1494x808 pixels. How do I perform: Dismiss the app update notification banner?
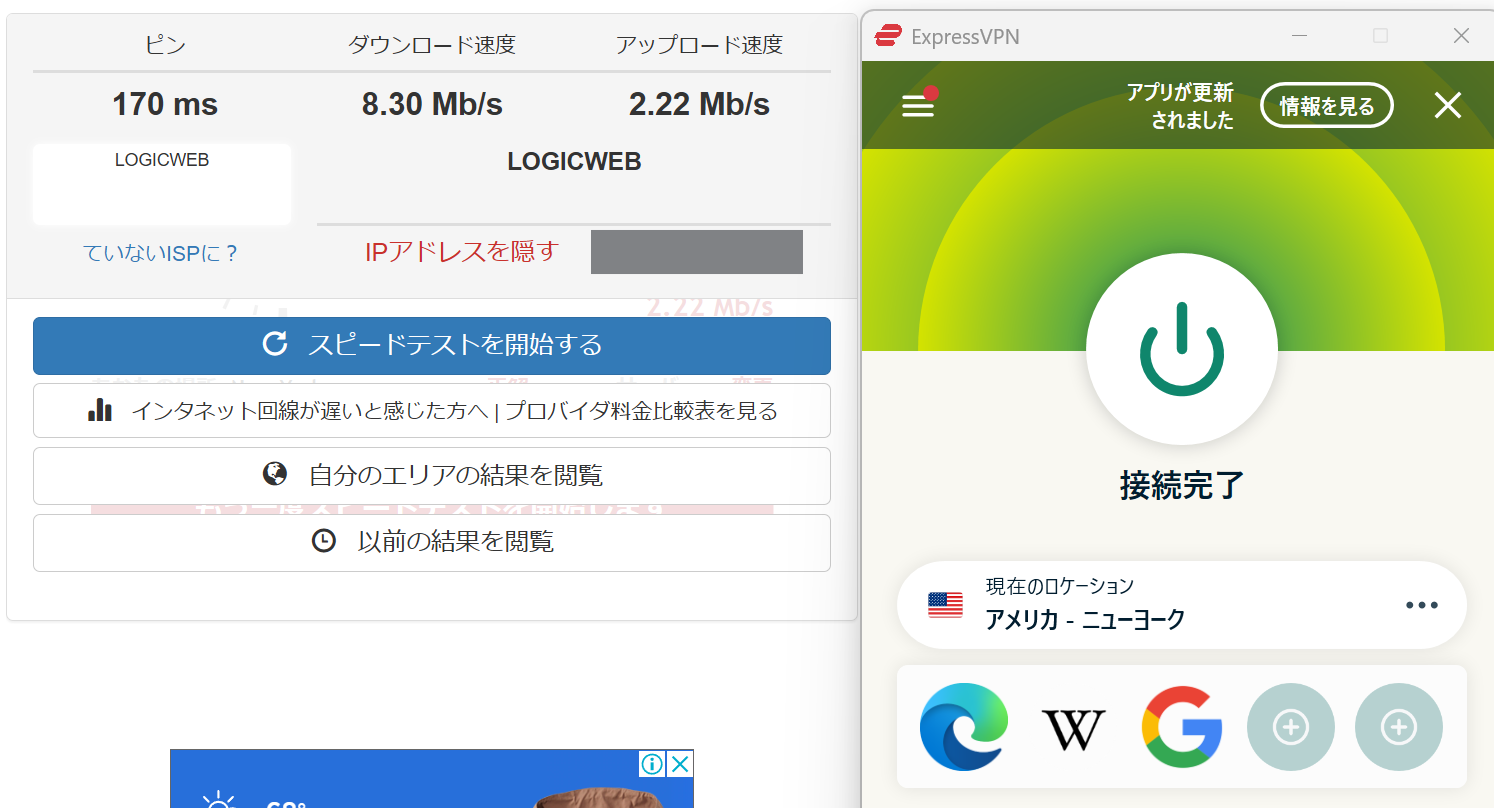tap(1447, 106)
